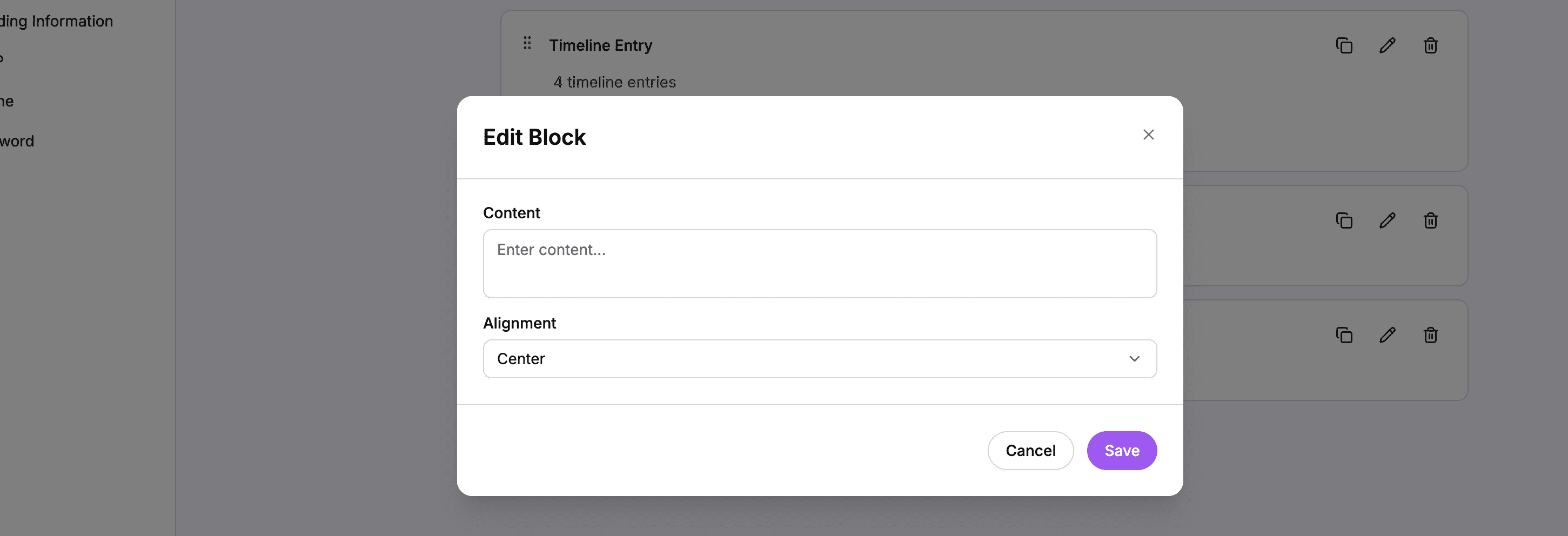Click the chevron inside the Alignment selector
Screen dimensions: 1568x536
[1134, 358]
